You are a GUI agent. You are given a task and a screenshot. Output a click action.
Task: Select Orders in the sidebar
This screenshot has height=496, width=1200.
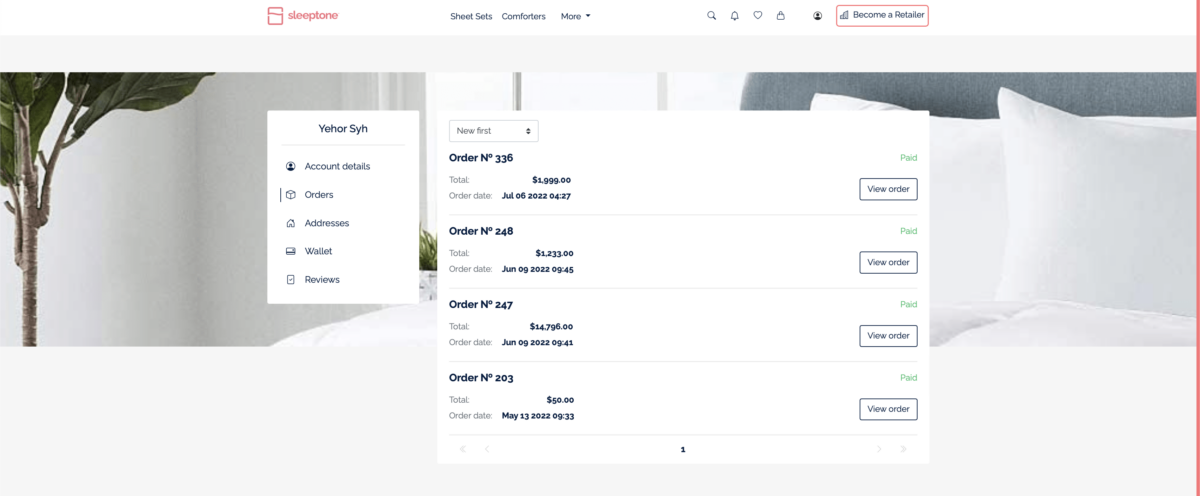coord(319,195)
